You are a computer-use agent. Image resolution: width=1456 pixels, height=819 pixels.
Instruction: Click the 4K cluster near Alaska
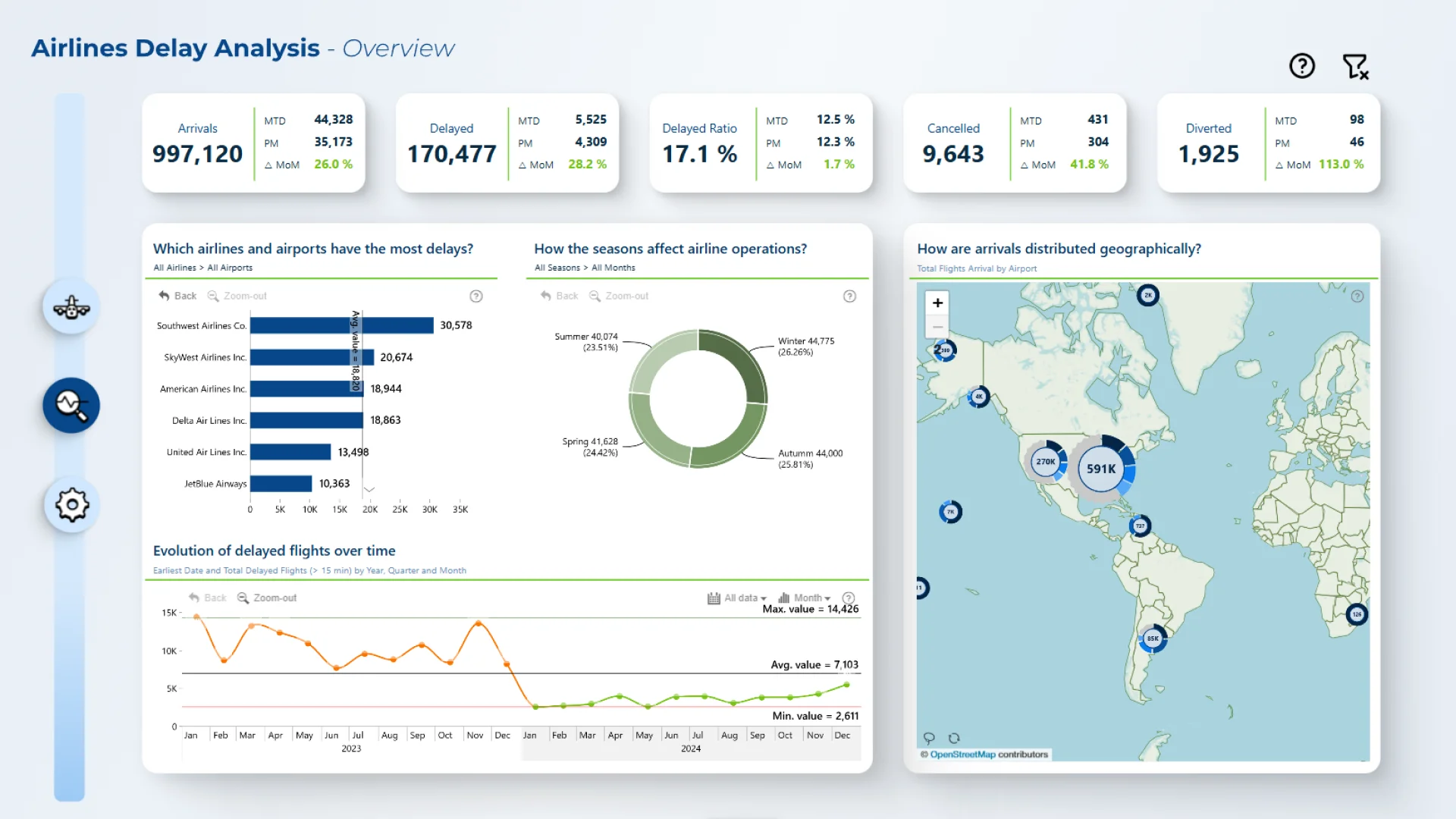(979, 397)
